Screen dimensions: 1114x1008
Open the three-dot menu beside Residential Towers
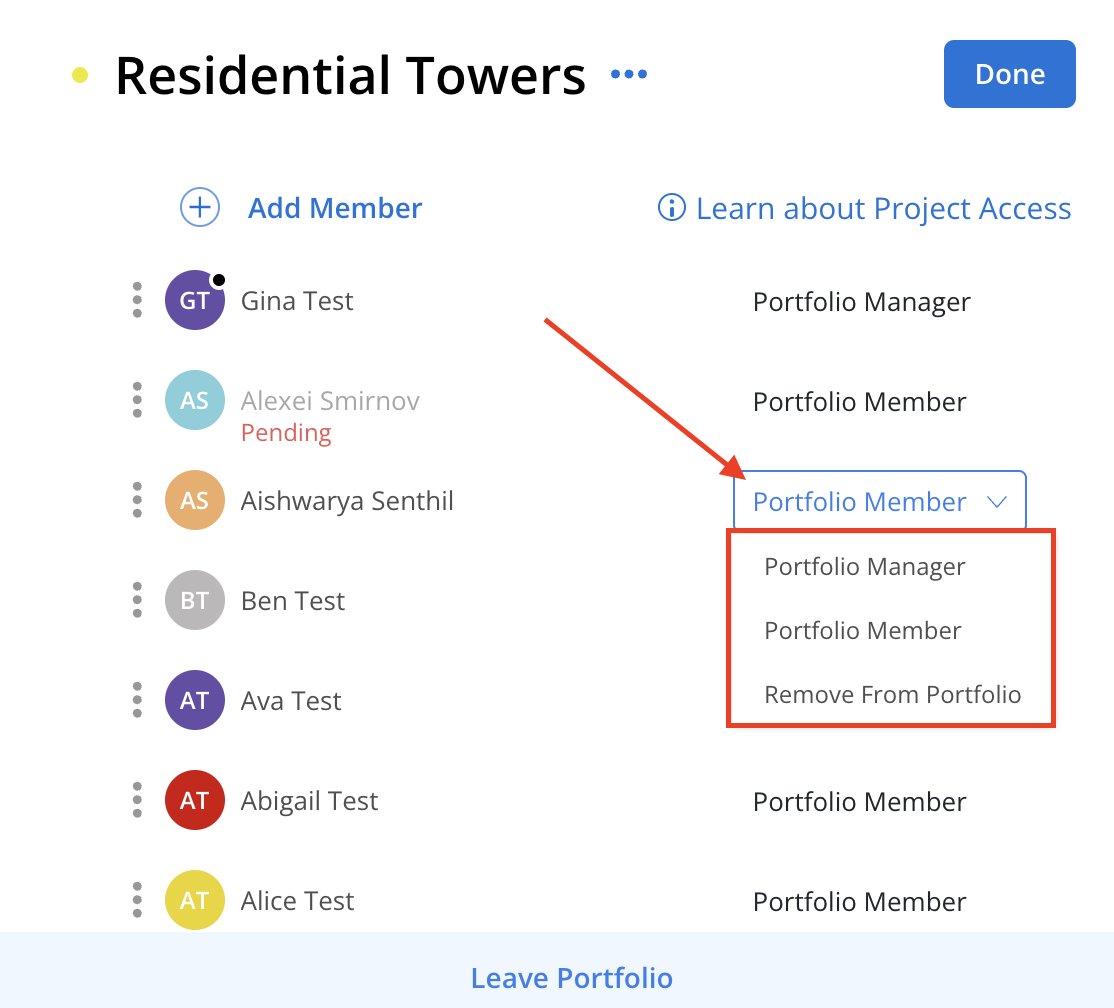pyautogui.click(x=629, y=74)
